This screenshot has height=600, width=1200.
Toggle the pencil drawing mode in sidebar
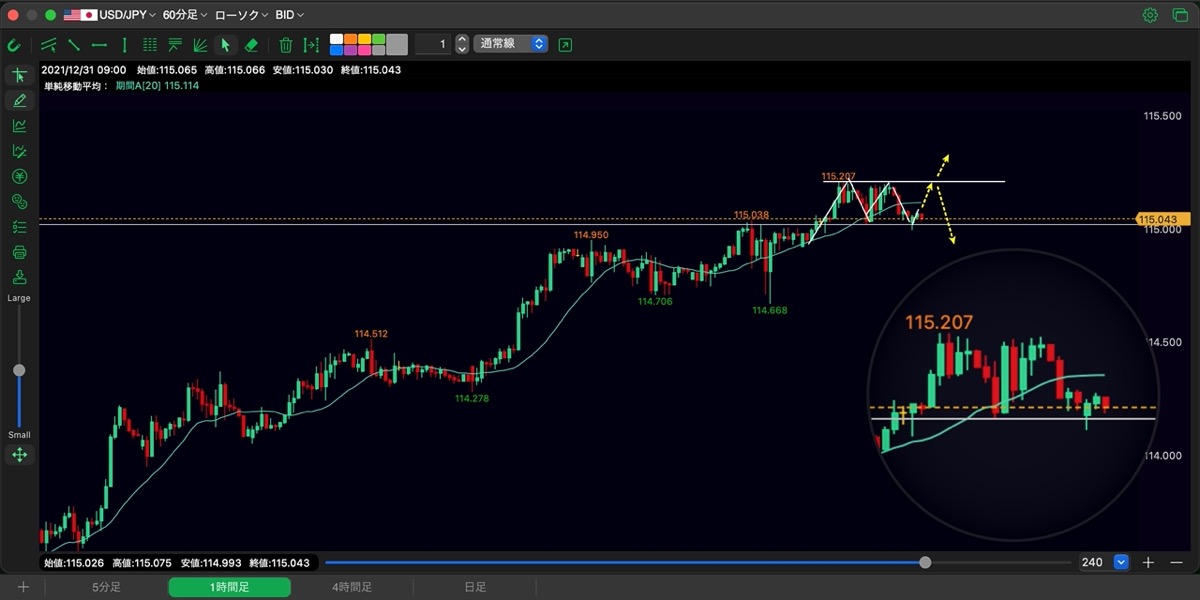click(19, 101)
